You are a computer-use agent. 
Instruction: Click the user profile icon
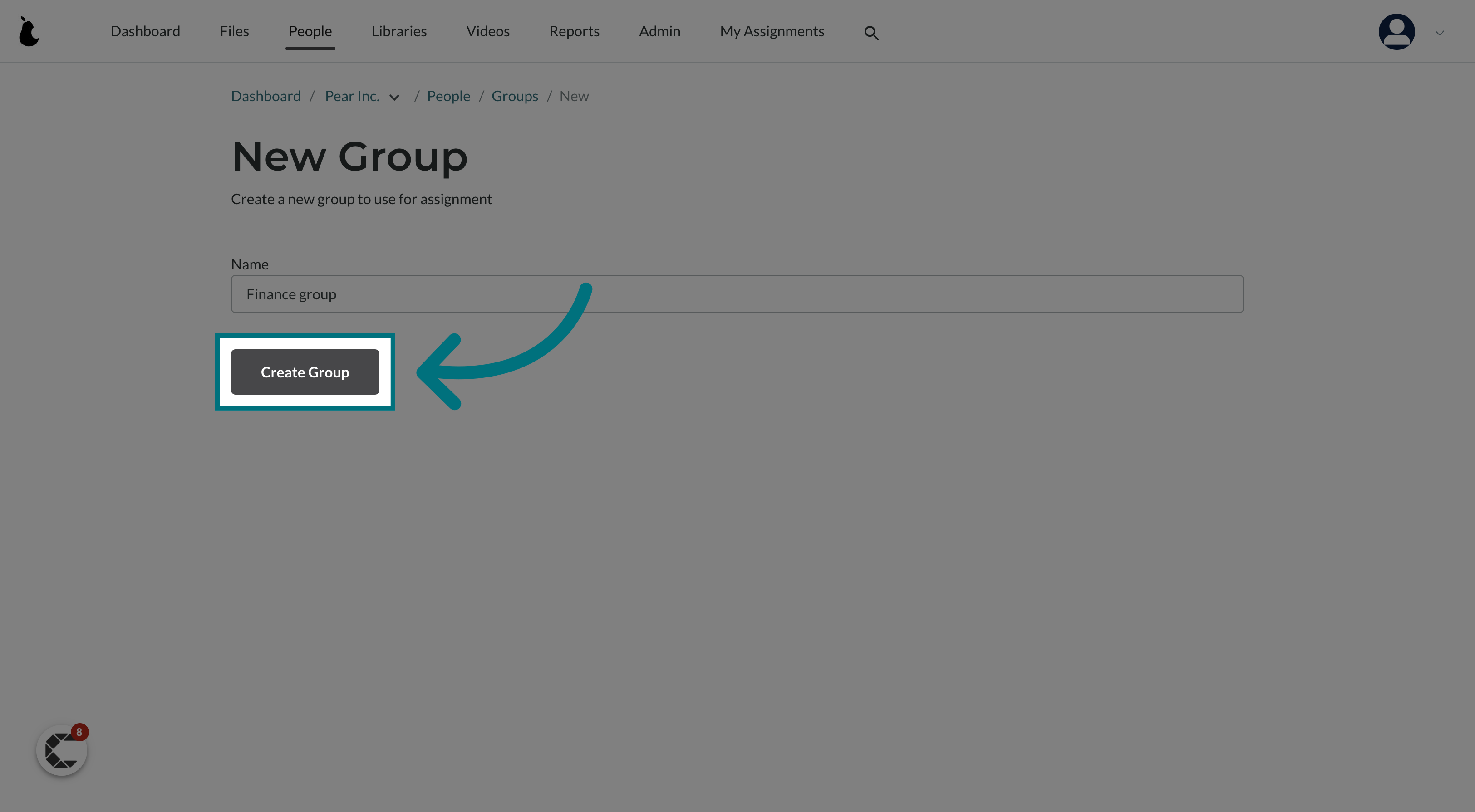(x=1396, y=31)
